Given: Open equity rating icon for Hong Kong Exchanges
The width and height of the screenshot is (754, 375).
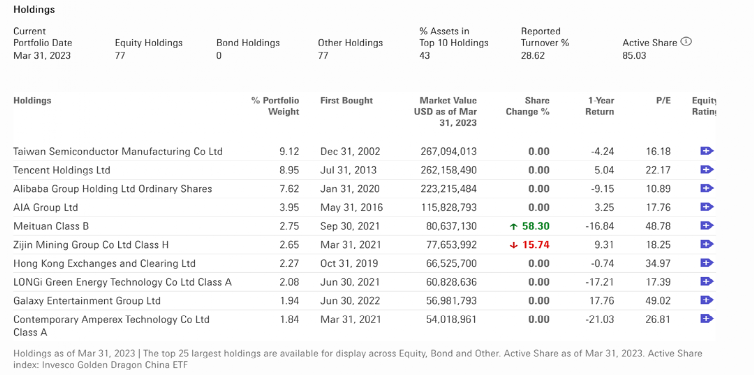Looking at the screenshot, I should click(706, 263).
